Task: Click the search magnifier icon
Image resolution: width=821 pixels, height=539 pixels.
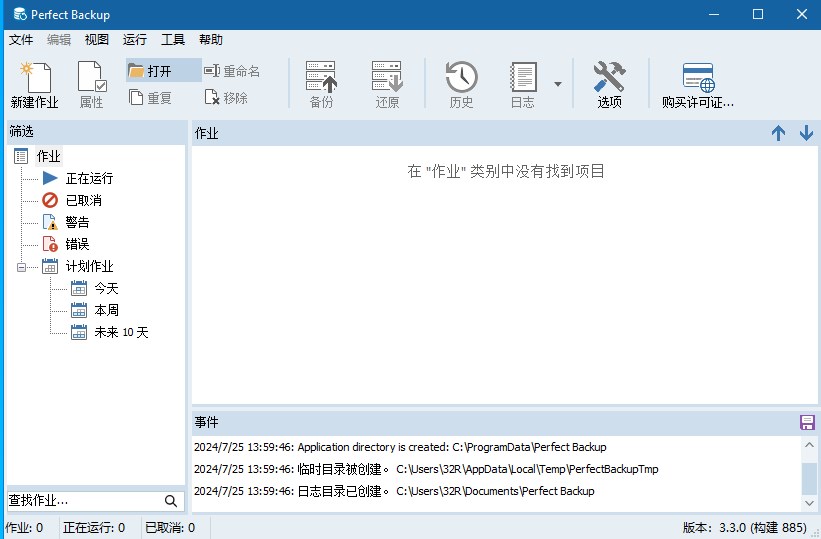Action: [171, 501]
